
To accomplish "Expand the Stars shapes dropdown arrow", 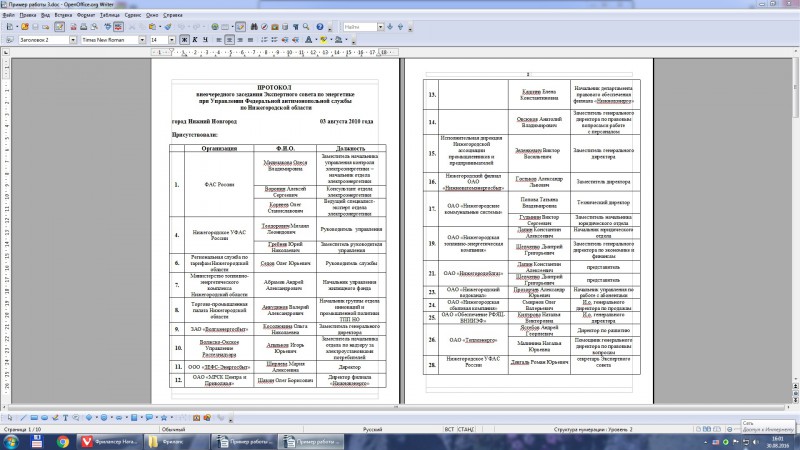I will point(171,418).
